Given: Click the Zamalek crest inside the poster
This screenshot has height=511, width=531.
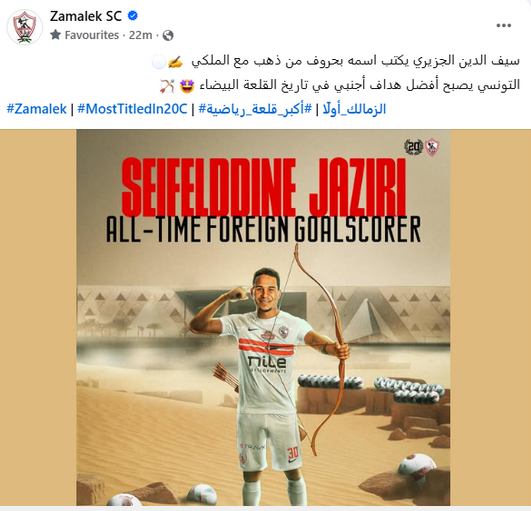Looking at the screenshot, I should [x=432, y=147].
